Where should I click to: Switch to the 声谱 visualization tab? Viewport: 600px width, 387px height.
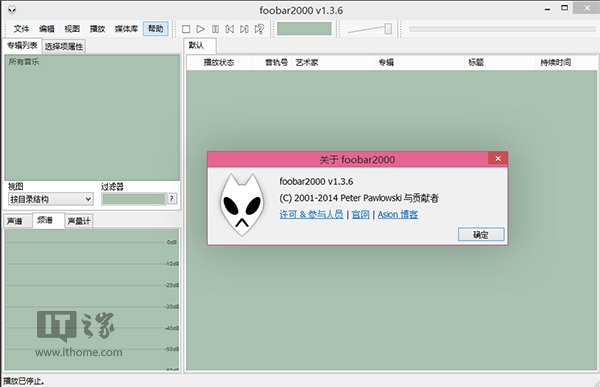(15, 221)
